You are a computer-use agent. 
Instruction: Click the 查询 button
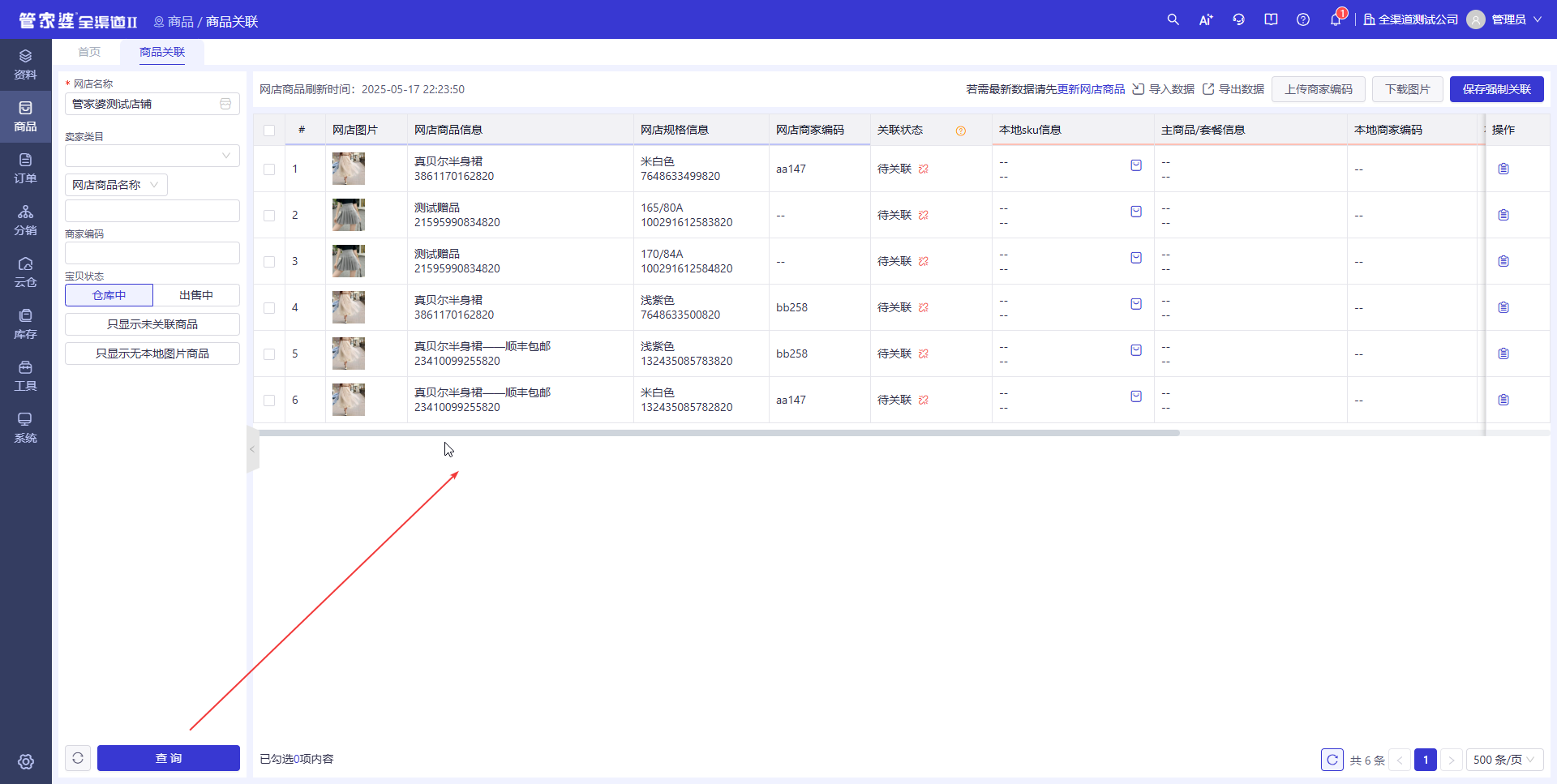[169, 758]
